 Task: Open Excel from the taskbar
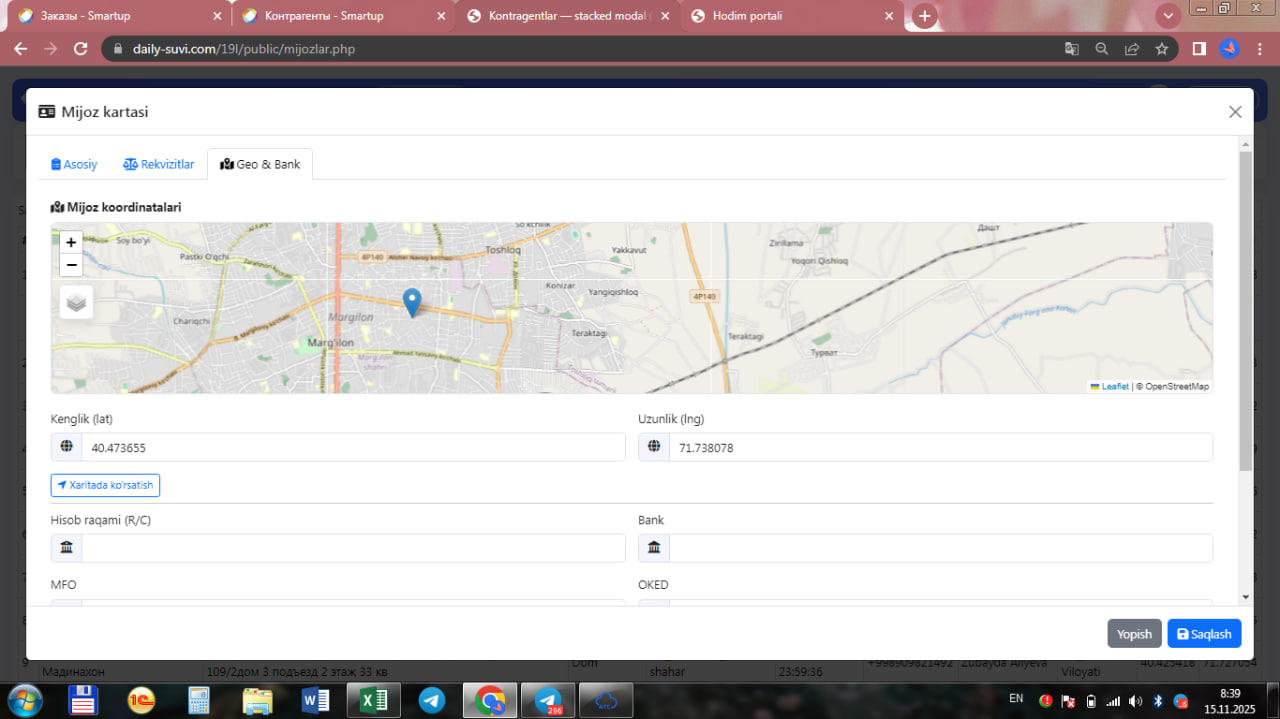pyautogui.click(x=373, y=700)
